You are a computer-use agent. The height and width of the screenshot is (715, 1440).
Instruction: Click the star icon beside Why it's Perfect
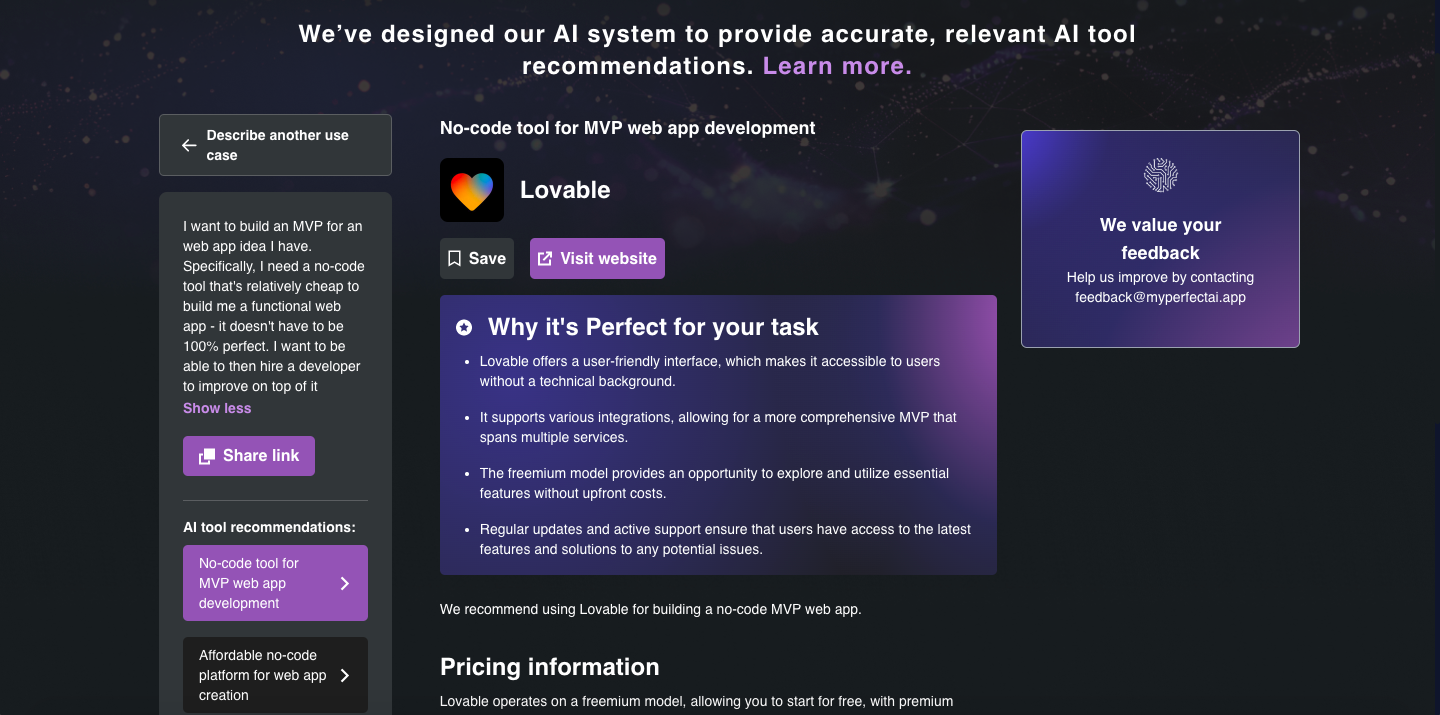pyautogui.click(x=464, y=327)
